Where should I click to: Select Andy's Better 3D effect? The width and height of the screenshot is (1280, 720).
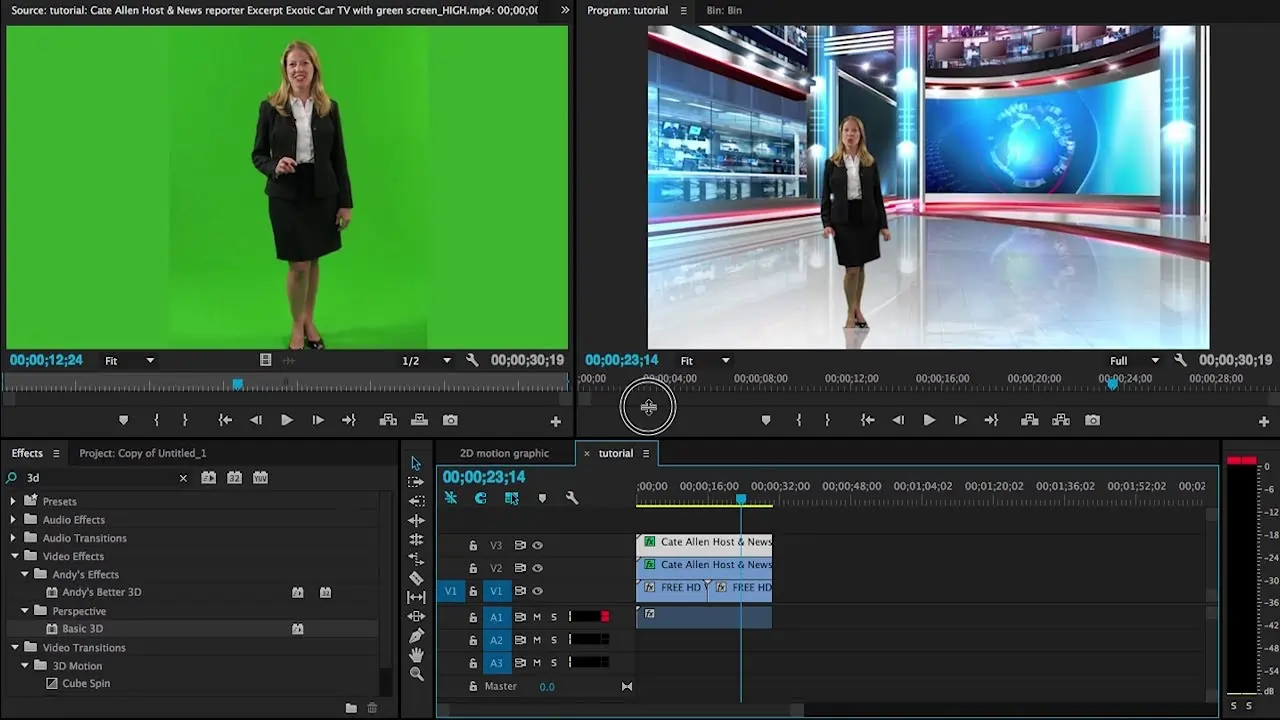101,592
